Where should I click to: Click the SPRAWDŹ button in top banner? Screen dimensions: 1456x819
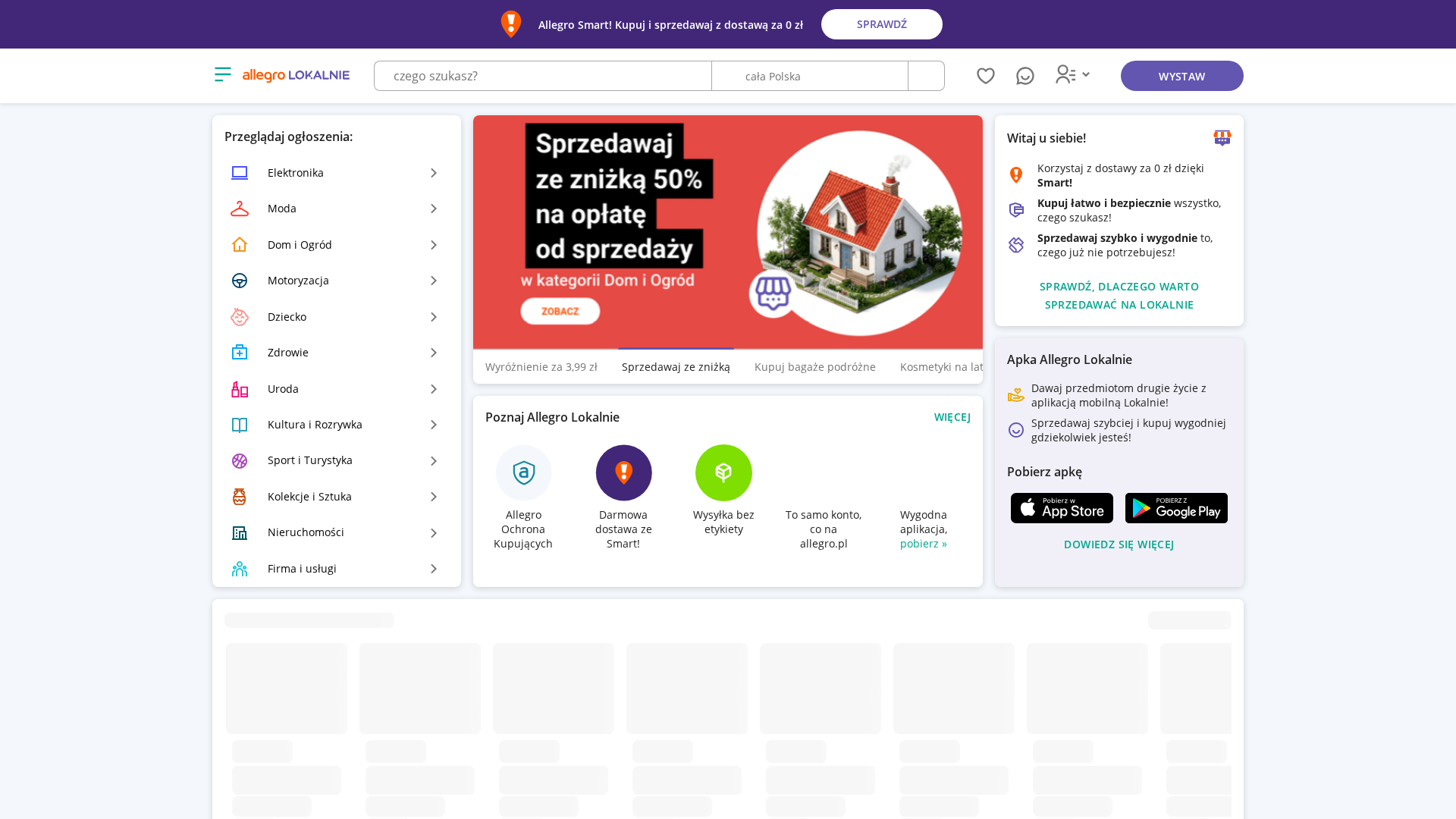click(x=882, y=24)
